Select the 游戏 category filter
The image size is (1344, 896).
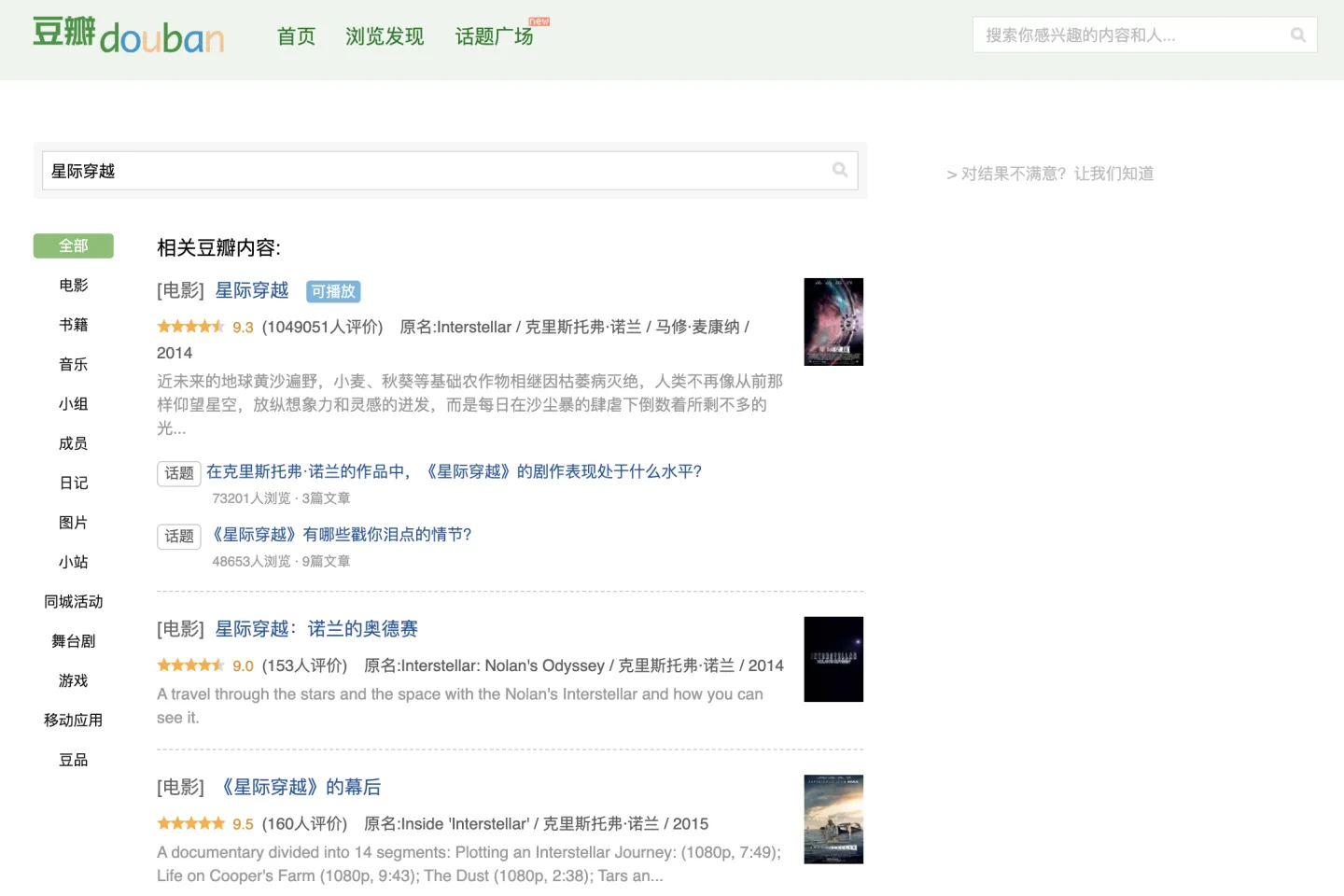[74, 680]
